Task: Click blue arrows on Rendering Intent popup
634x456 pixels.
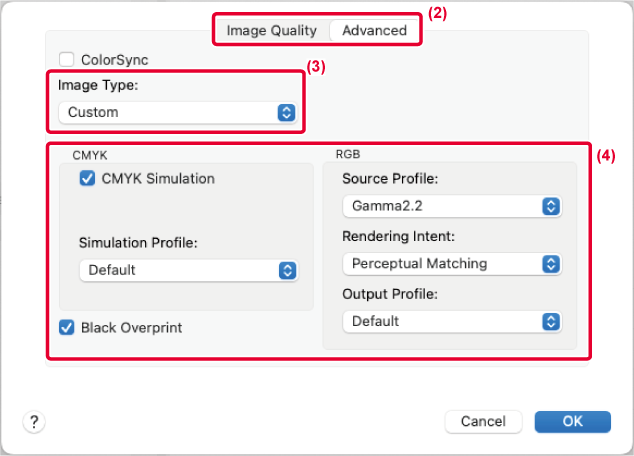Action: pyautogui.click(x=550, y=264)
